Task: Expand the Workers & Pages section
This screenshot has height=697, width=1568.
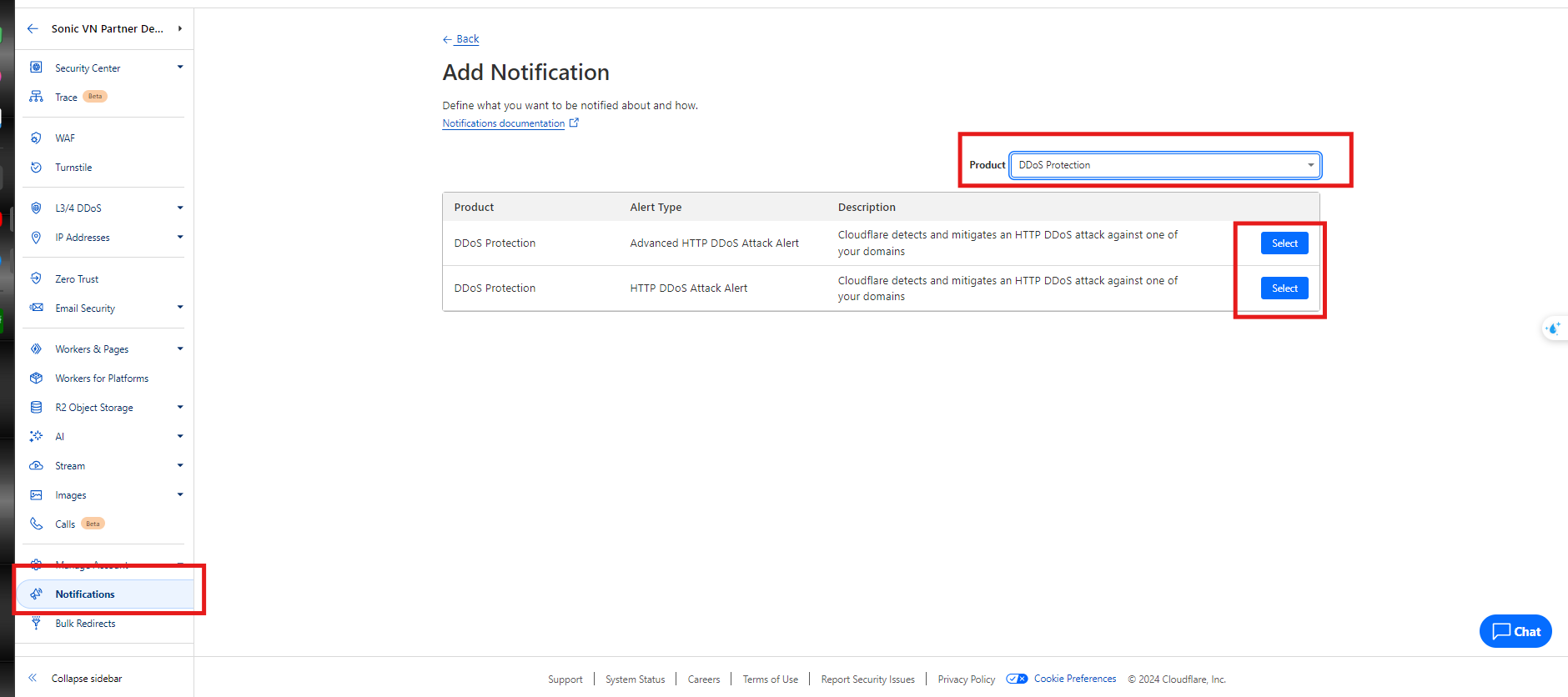Action: tap(179, 349)
